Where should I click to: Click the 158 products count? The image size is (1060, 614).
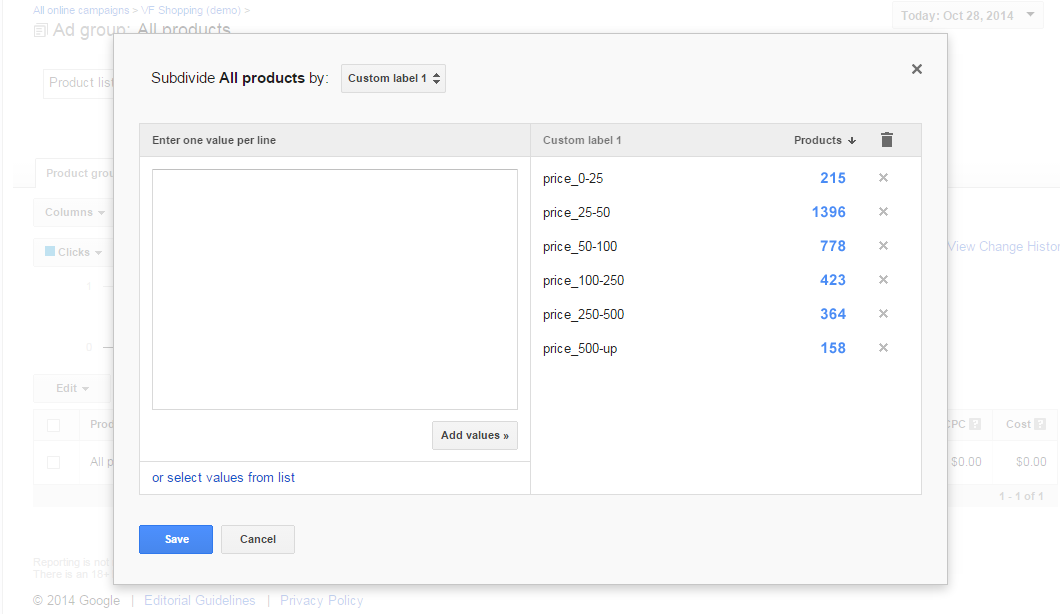pos(833,348)
